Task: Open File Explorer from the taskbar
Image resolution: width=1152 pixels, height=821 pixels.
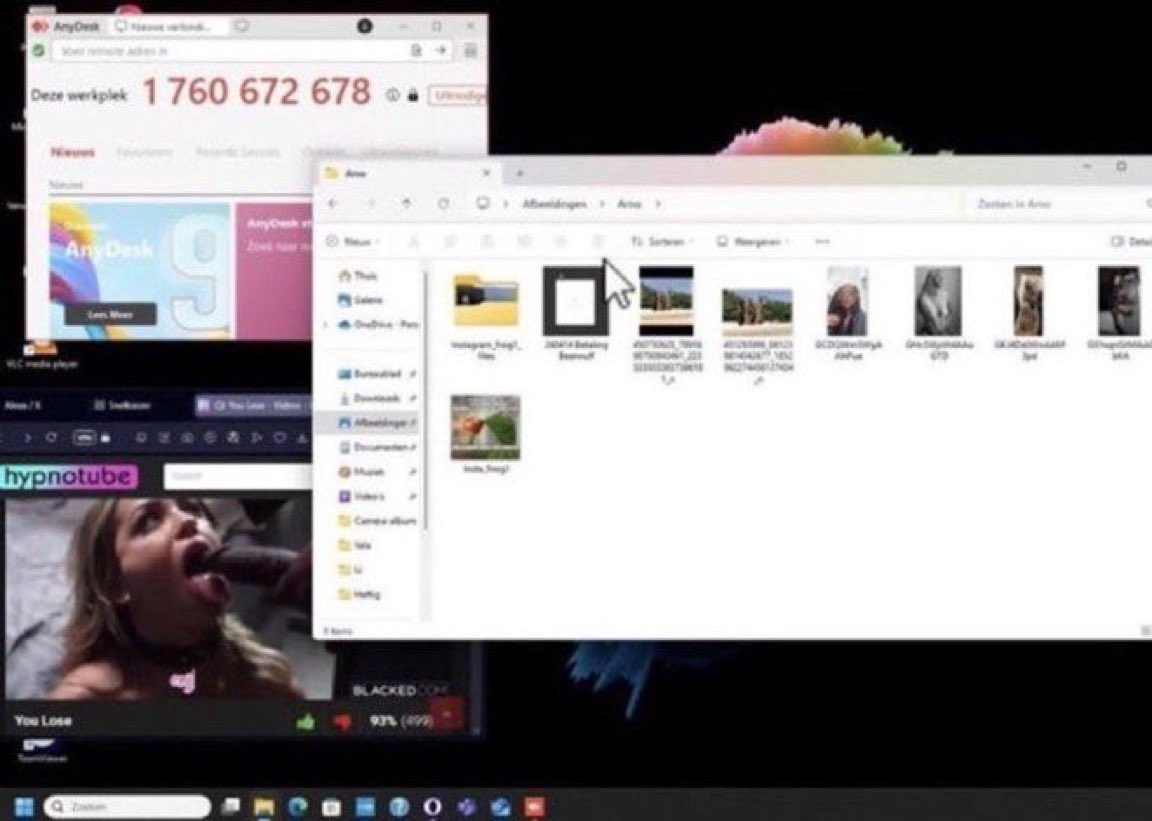Action: (x=263, y=807)
